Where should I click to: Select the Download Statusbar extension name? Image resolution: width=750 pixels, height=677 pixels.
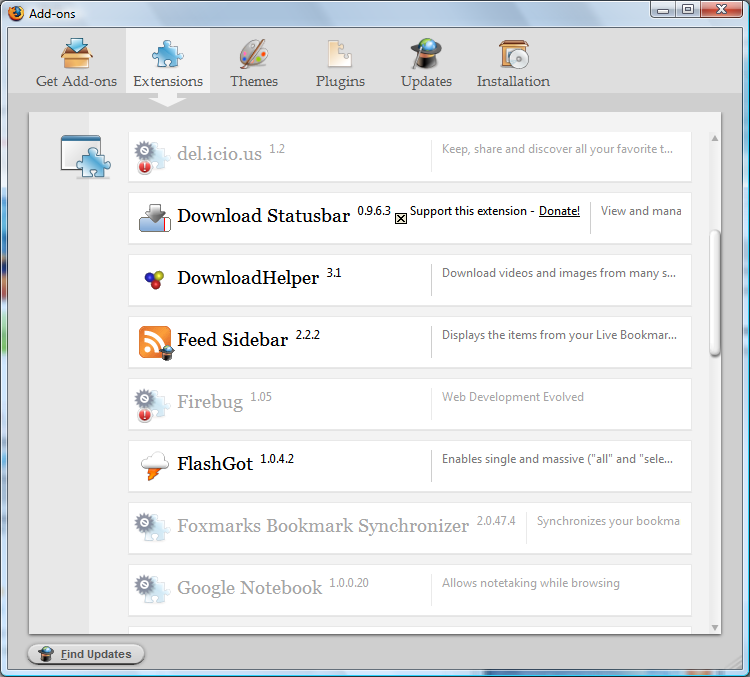point(264,216)
